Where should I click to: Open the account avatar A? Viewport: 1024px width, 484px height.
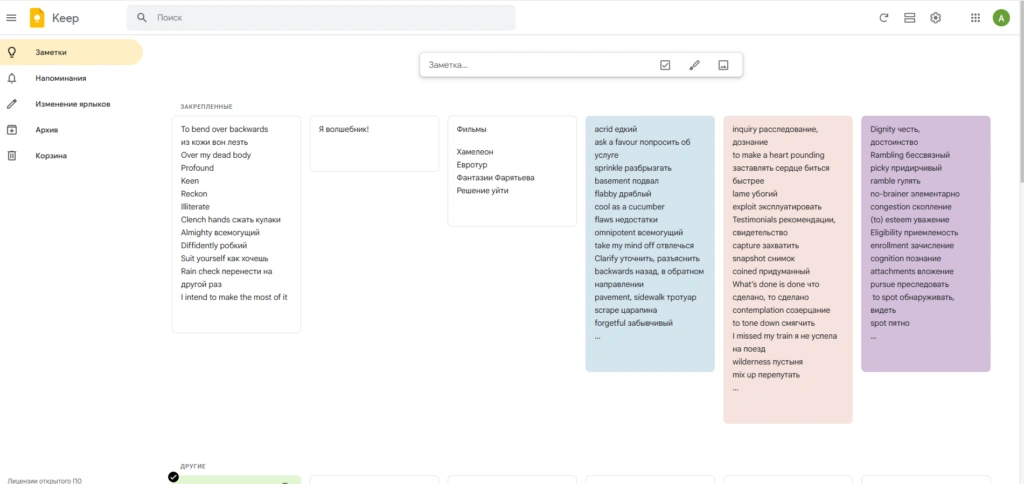pyautogui.click(x=1001, y=18)
